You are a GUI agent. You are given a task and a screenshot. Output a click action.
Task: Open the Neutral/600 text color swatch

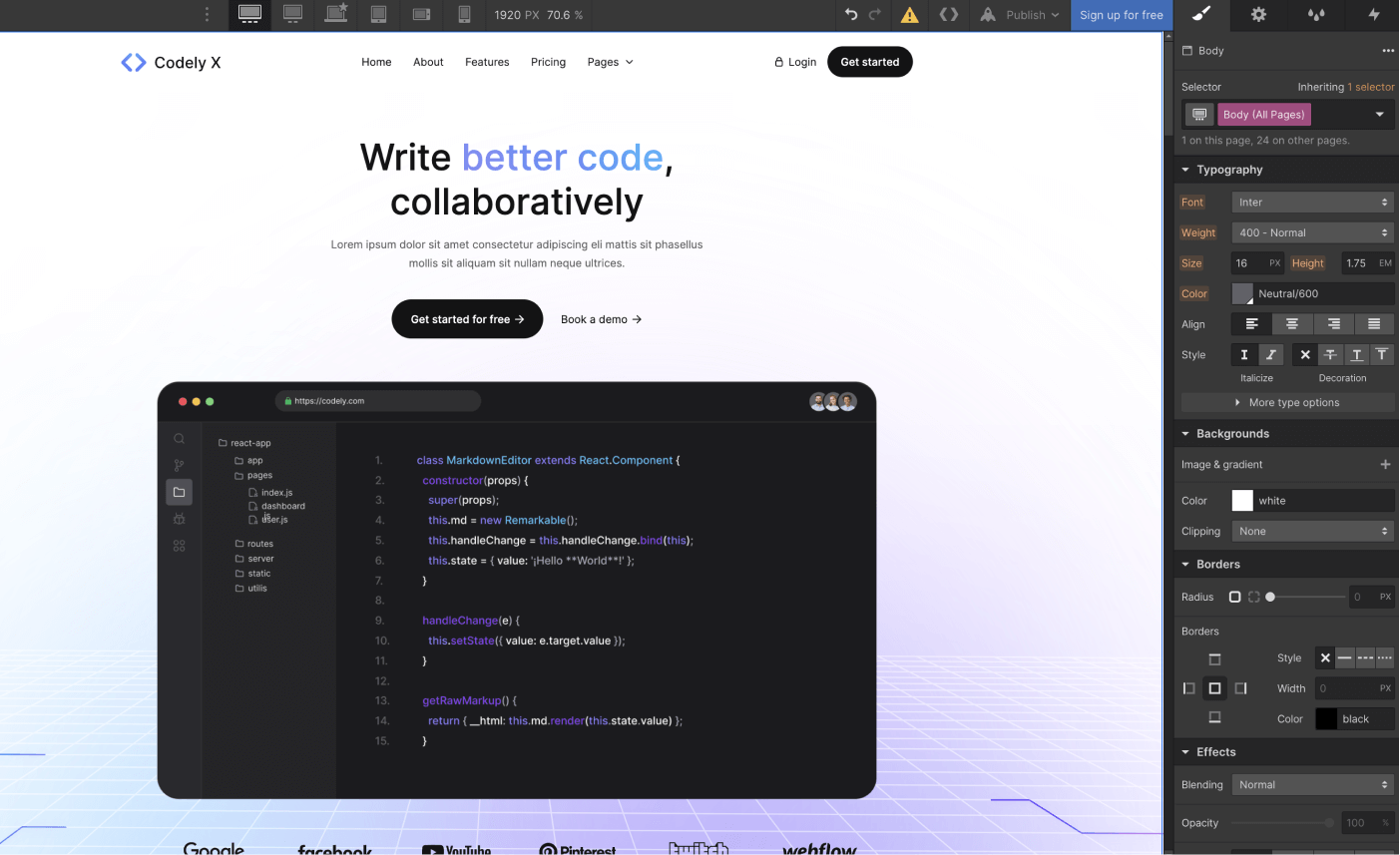pyautogui.click(x=1242, y=292)
